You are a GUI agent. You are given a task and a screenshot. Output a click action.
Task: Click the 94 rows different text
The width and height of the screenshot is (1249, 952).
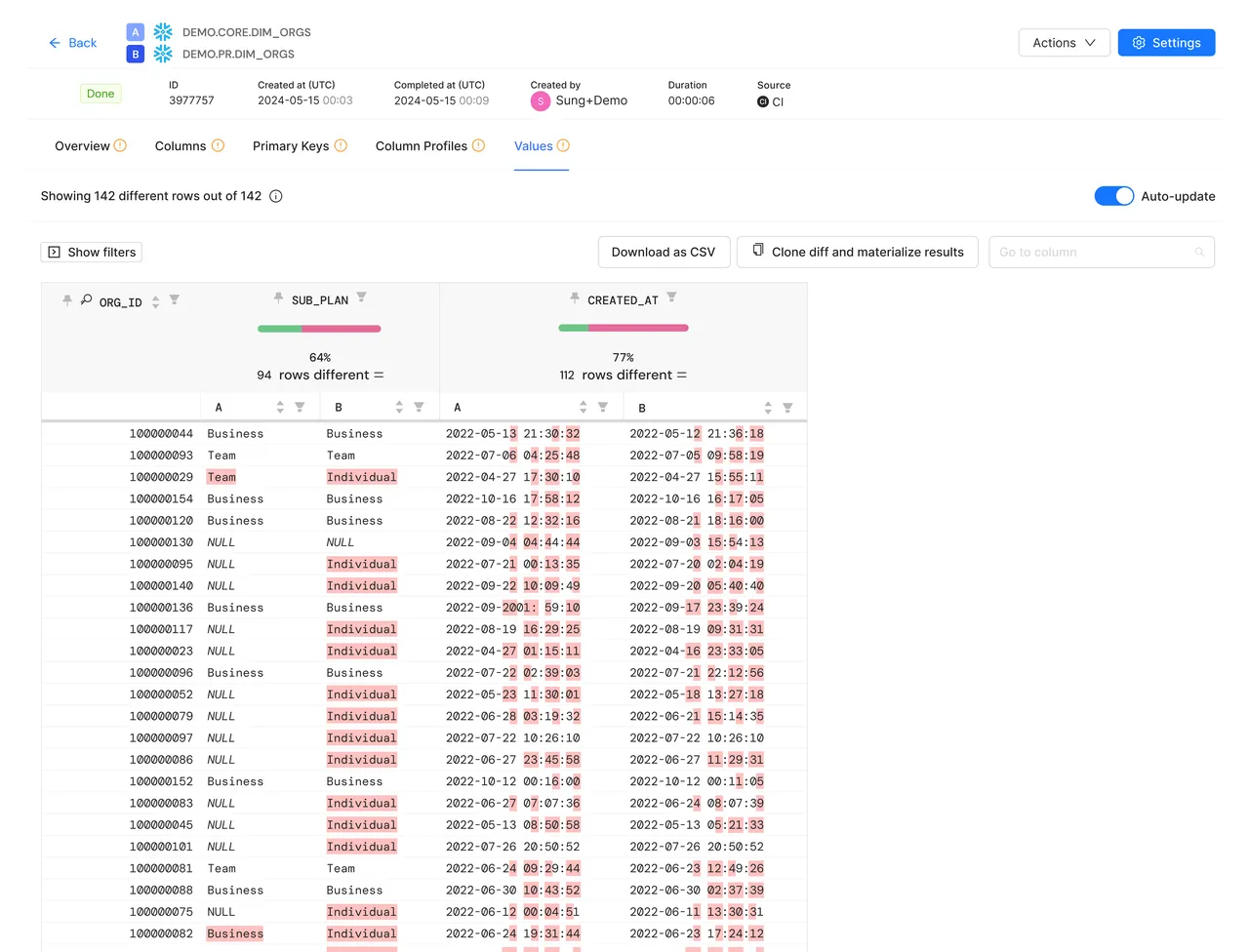click(x=313, y=376)
